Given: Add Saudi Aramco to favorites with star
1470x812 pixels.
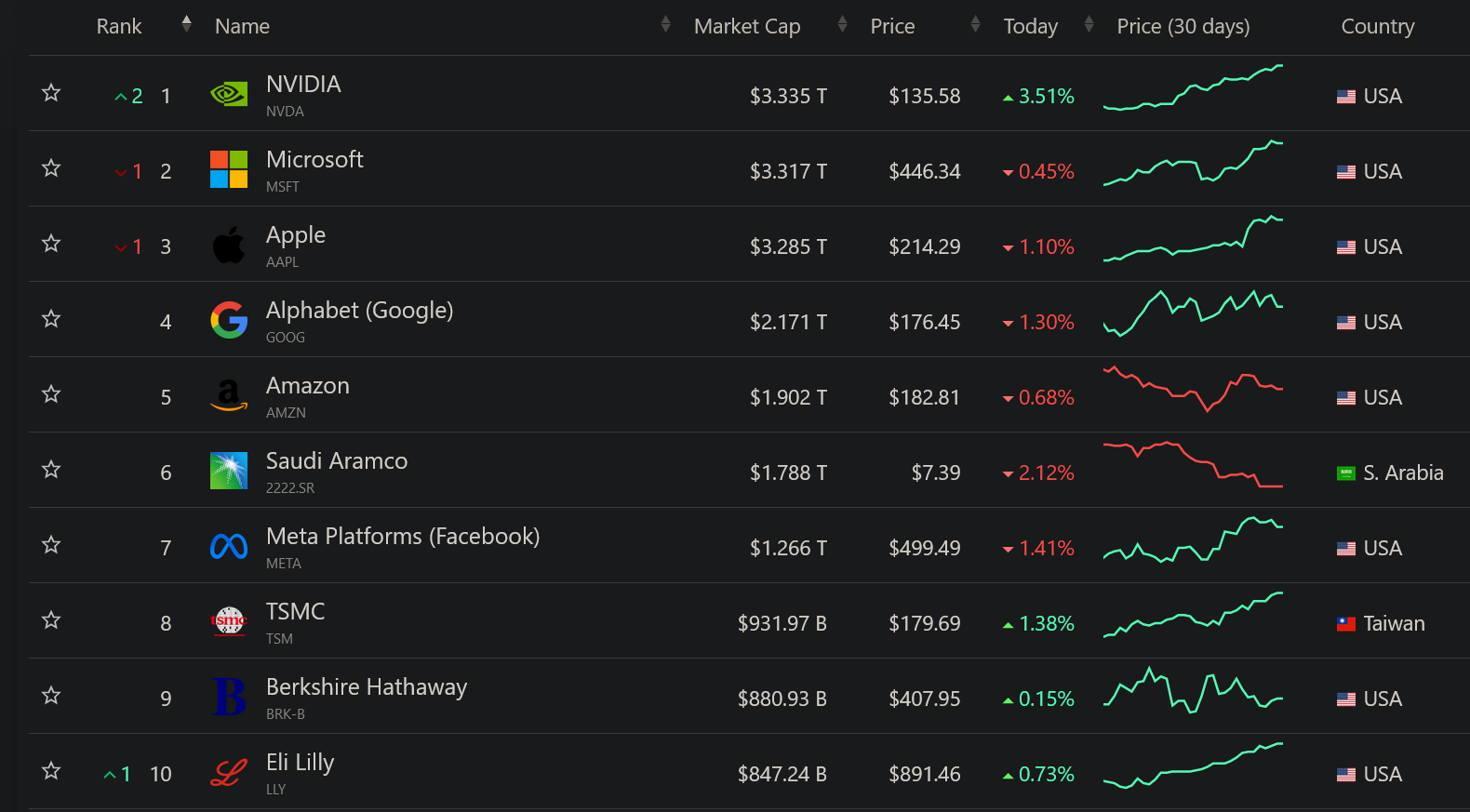Looking at the screenshot, I should [51, 469].
